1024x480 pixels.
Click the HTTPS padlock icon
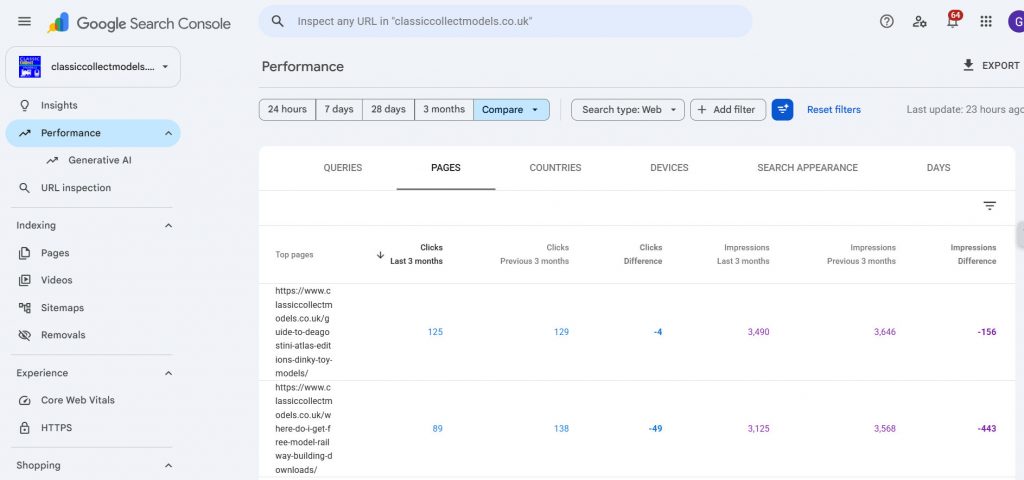click(x=25, y=428)
